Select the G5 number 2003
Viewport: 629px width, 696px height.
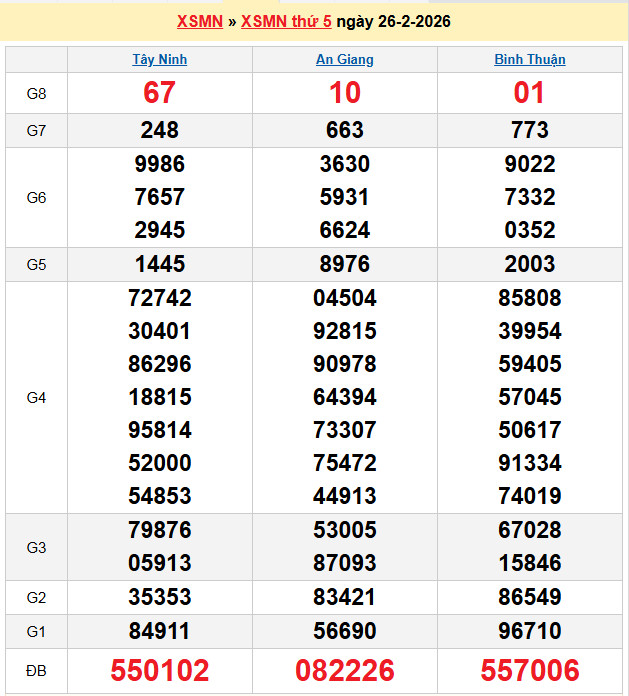click(530, 264)
